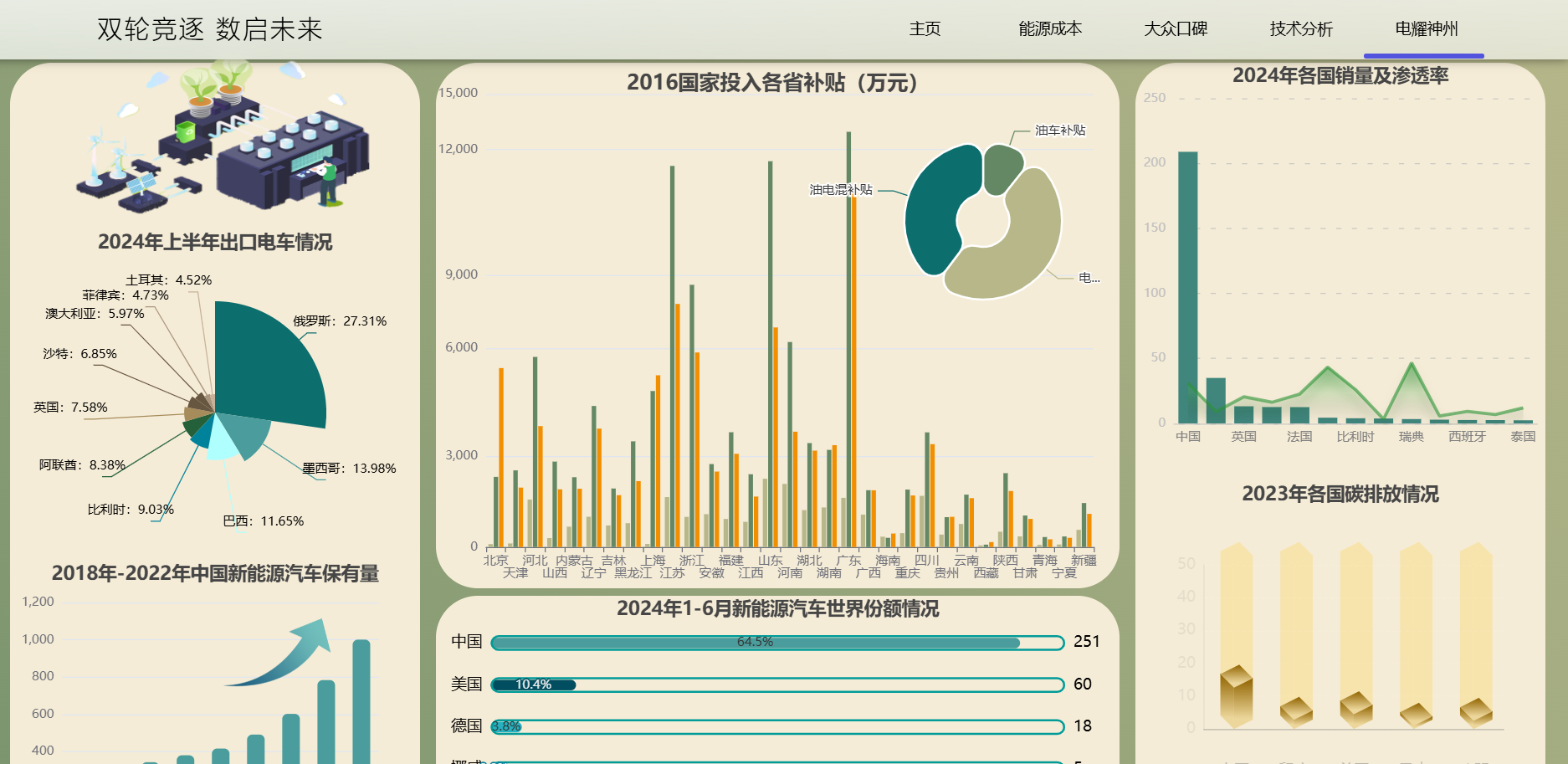The image size is (1568, 764).
Task: Click the last golden 3D emission column
Action: pos(1477,635)
